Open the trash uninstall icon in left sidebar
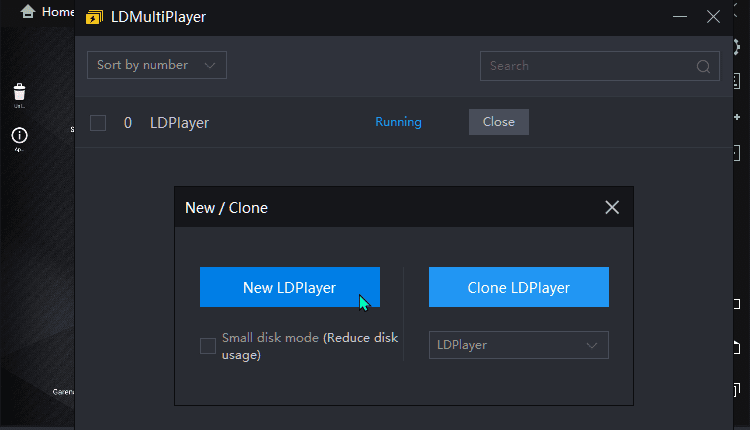This screenshot has height=430, width=750. 20,92
